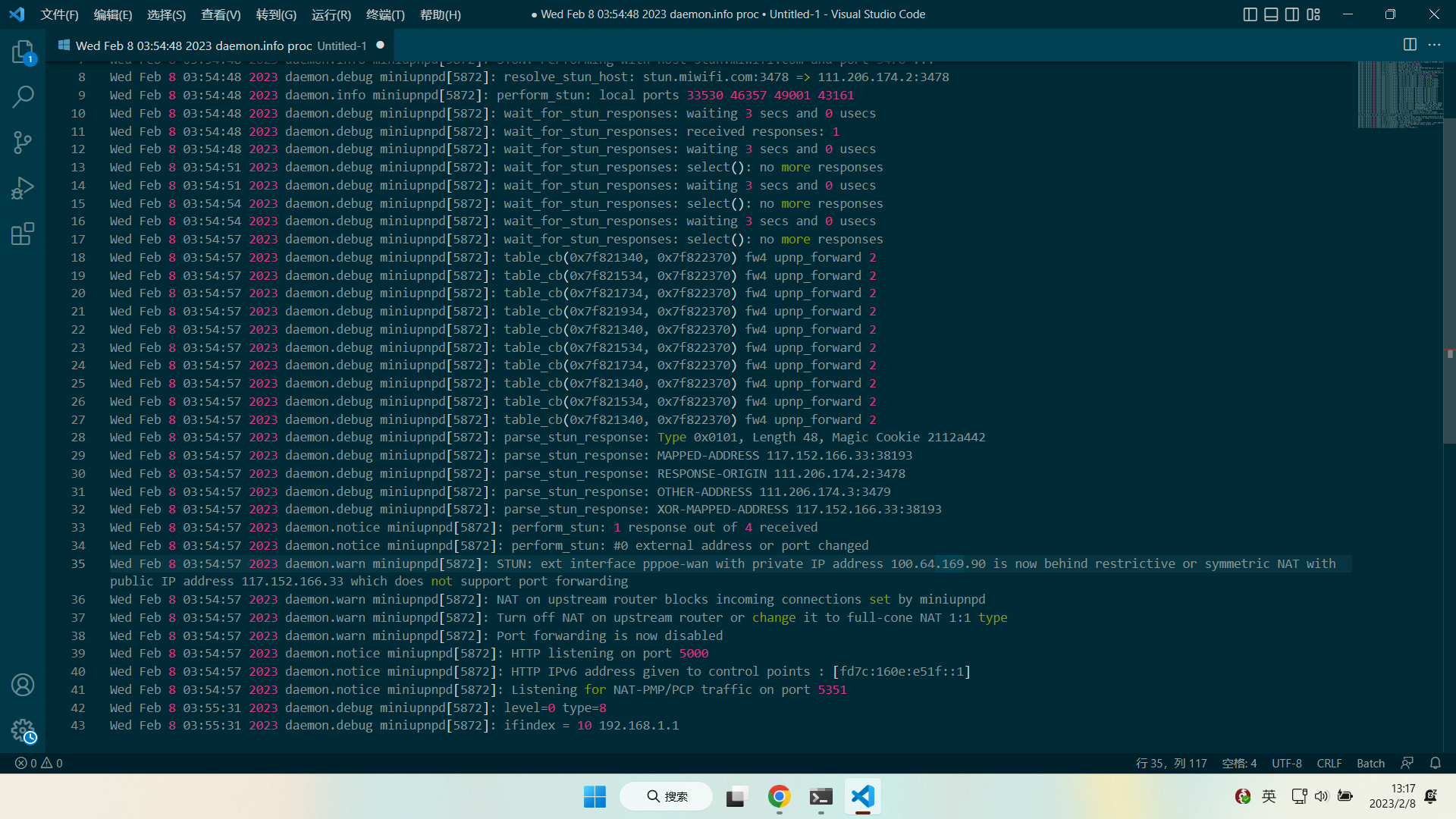Screen dimensions: 1456x819
Task: Click the vertical editor scrollbar
Action: [1449, 281]
